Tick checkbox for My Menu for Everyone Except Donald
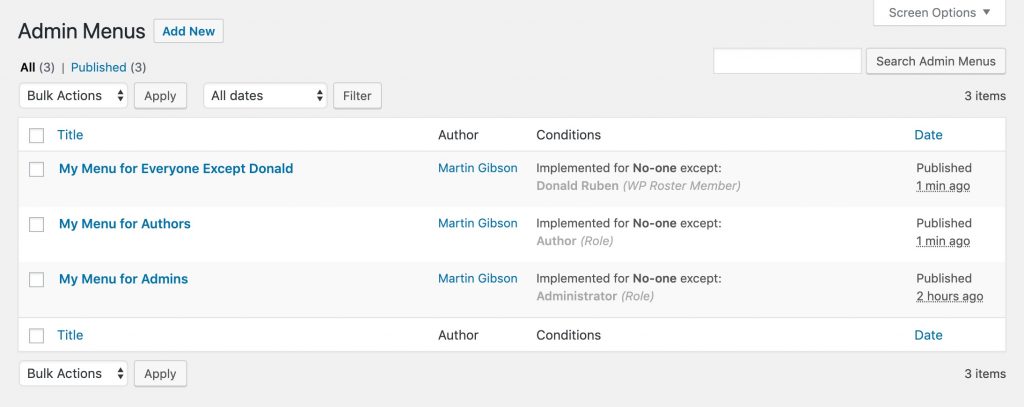Viewport: 1024px width, 407px height. [x=37, y=169]
